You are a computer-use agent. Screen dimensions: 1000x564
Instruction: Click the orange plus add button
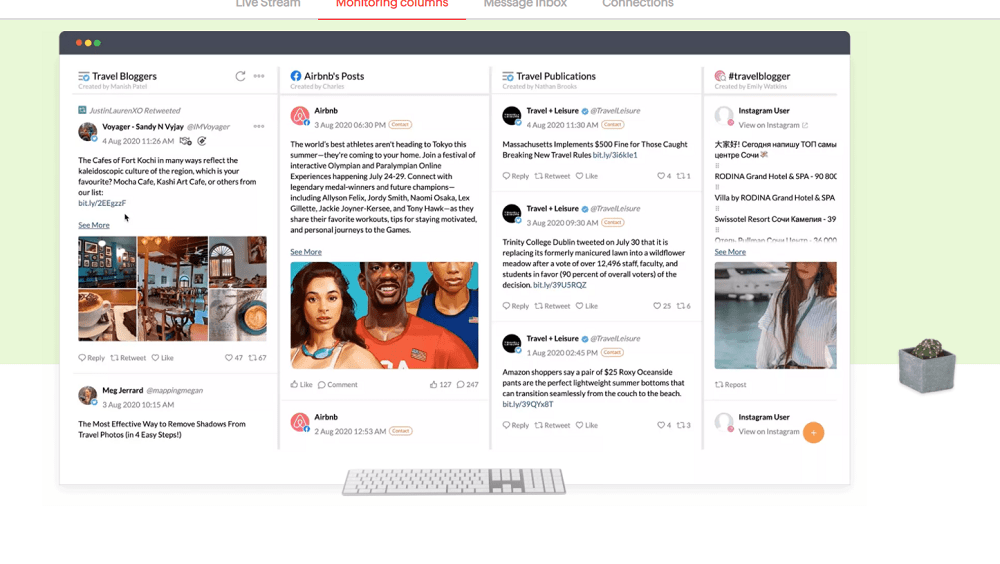click(x=813, y=433)
